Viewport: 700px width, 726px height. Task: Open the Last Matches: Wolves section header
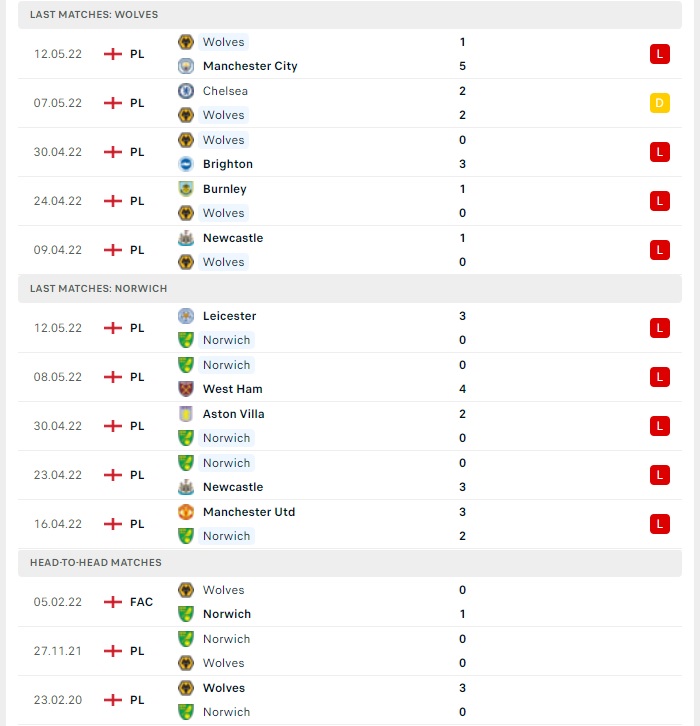tap(350, 15)
